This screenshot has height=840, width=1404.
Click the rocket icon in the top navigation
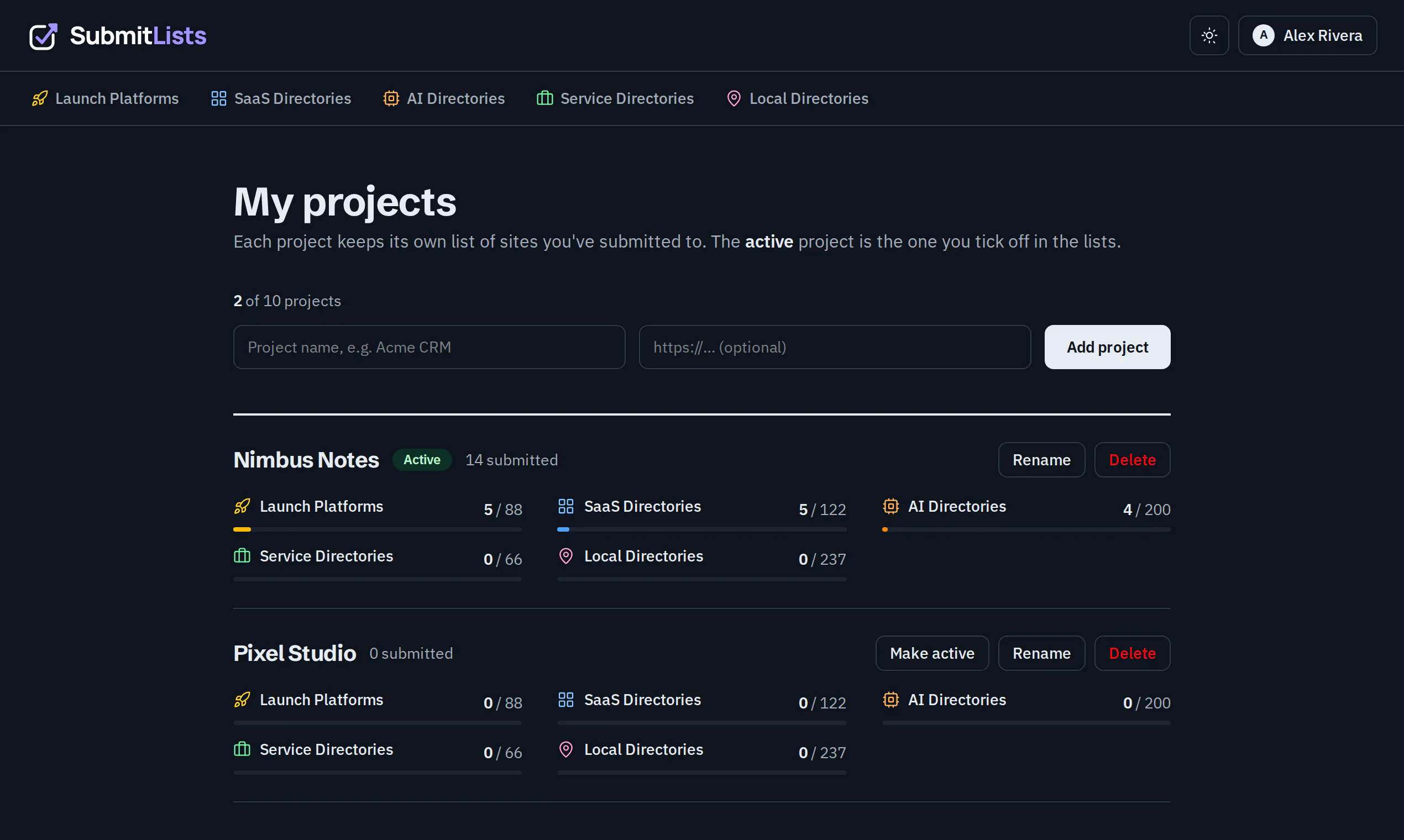click(x=40, y=98)
